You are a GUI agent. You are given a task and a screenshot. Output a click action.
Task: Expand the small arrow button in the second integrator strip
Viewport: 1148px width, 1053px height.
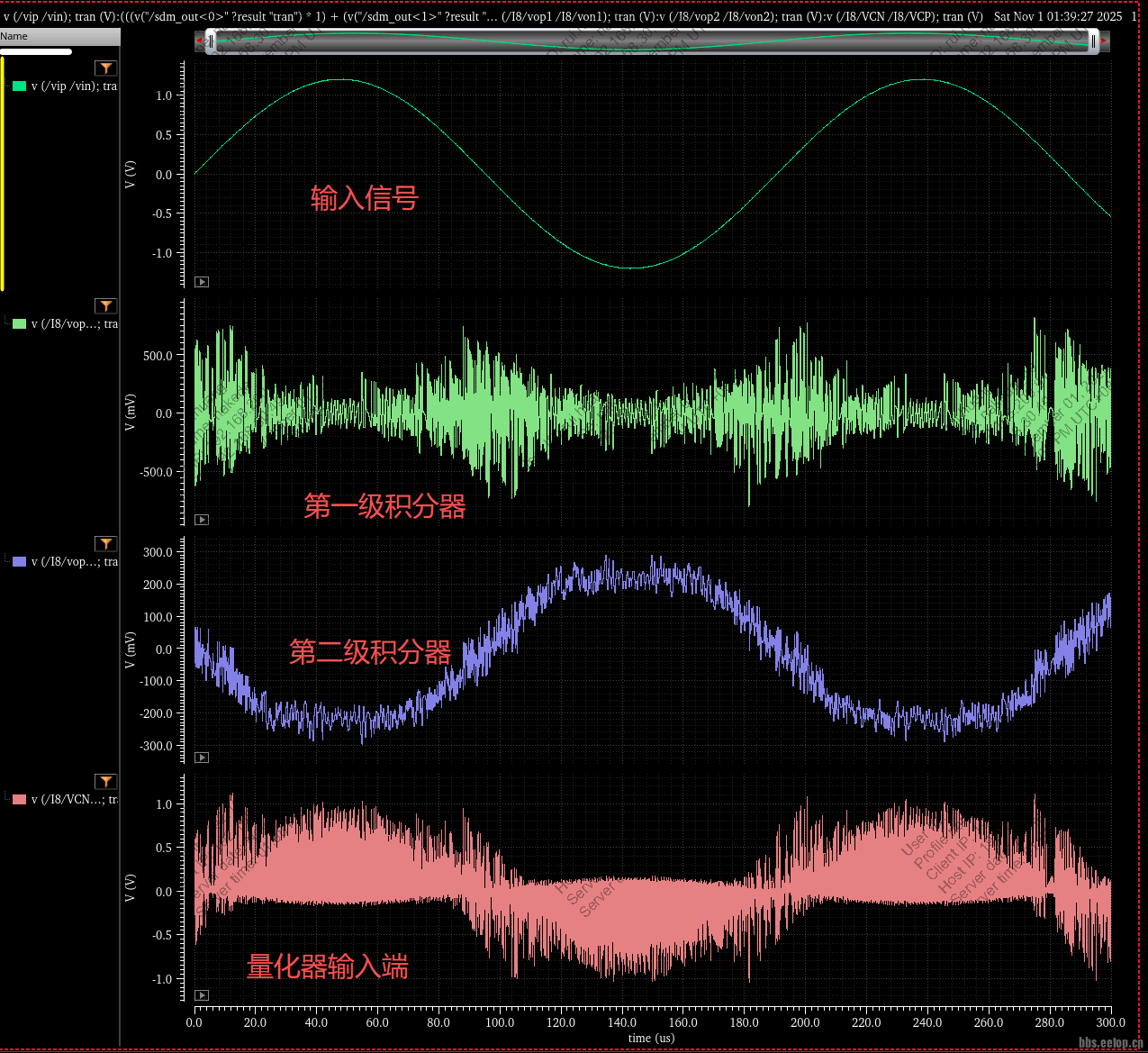(202, 758)
